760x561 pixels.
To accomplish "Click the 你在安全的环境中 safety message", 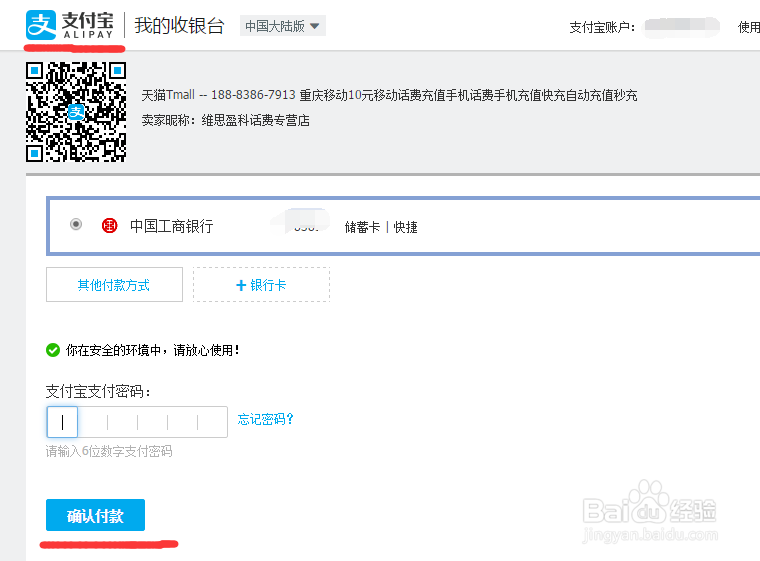I will pos(152,350).
